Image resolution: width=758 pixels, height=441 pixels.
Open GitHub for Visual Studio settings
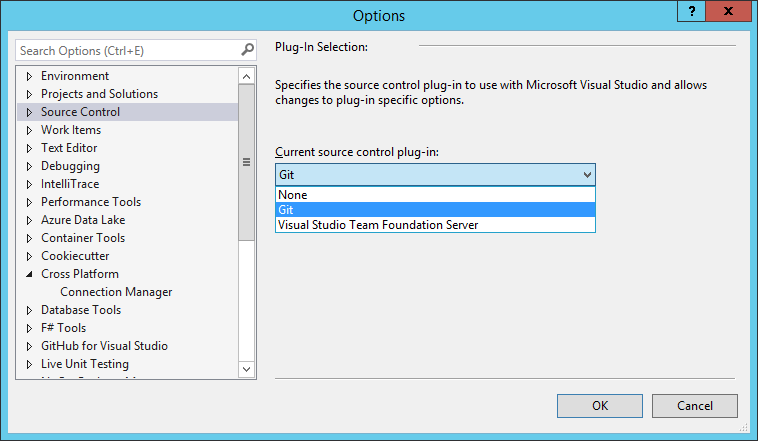pyautogui.click(x=104, y=346)
